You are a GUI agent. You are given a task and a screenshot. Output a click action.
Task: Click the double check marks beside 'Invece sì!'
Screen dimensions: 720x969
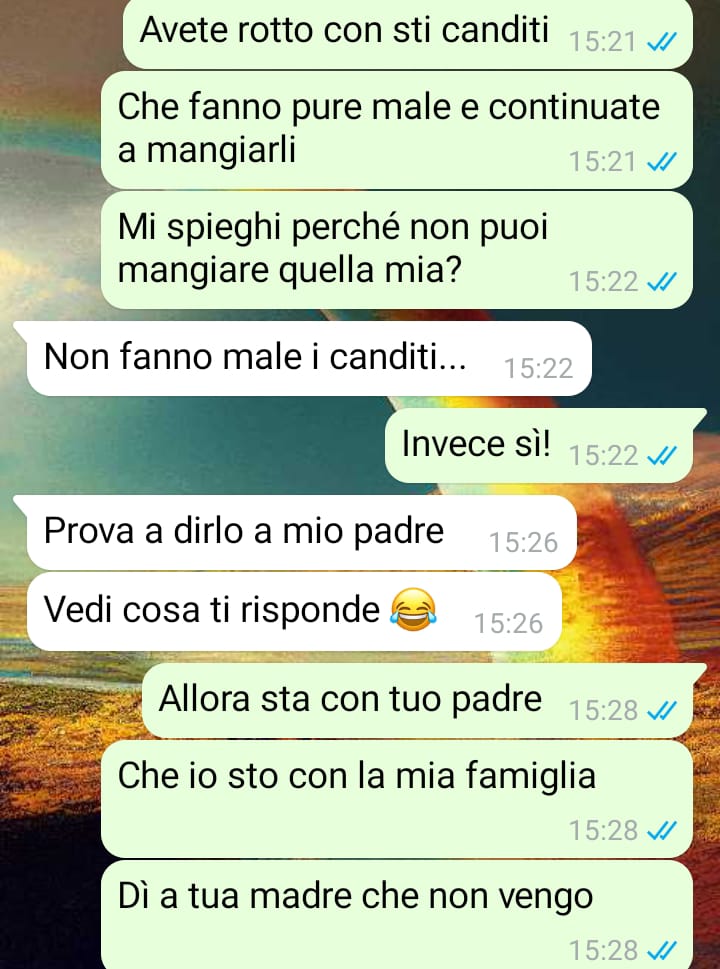pyautogui.click(x=661, y=456)
